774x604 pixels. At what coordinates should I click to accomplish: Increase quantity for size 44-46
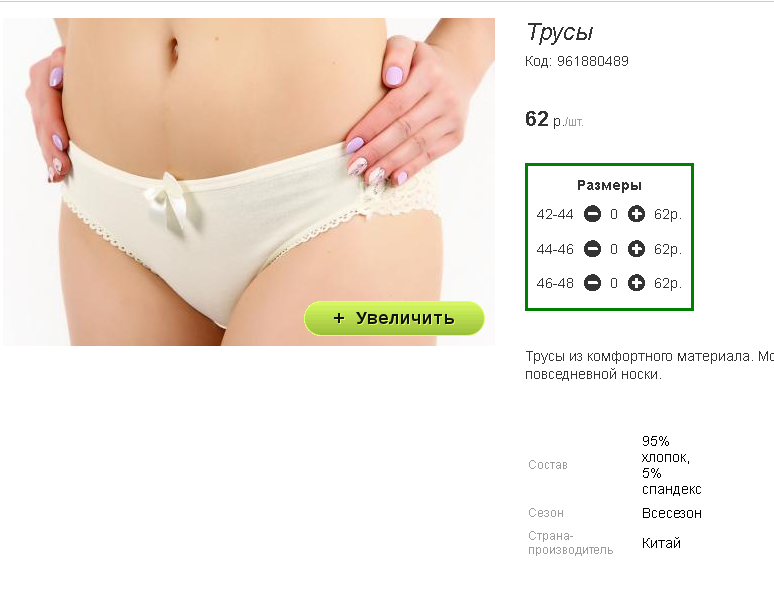[x=636, y=249]
